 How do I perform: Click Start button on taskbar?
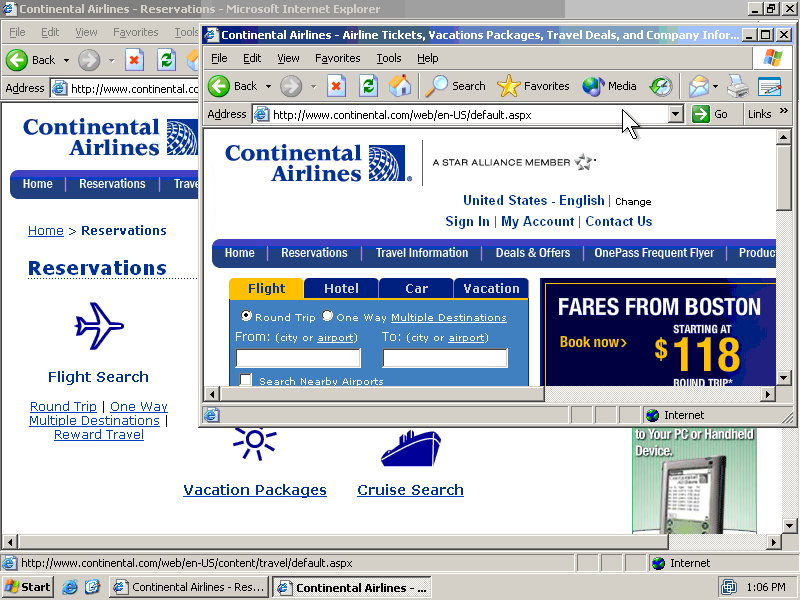point(29,587)
